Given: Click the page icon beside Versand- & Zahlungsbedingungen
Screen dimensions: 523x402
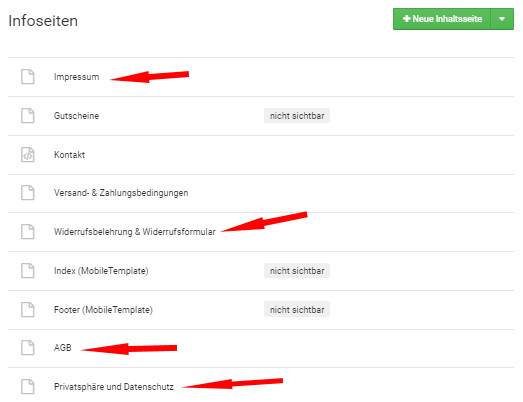Looking at the screenshot, I should pyautogui.click(x=28, y=193).
